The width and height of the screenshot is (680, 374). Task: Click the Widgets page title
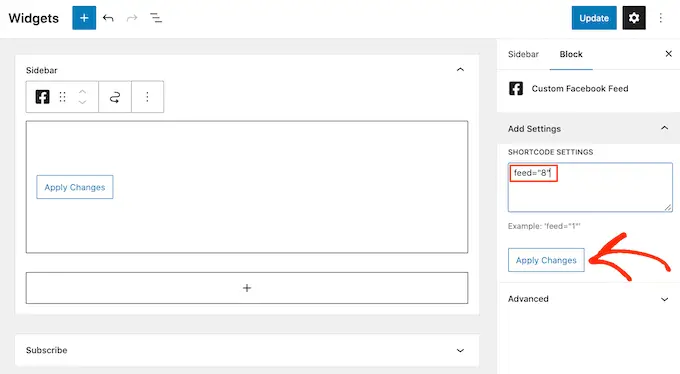click(x=33, y=18)
